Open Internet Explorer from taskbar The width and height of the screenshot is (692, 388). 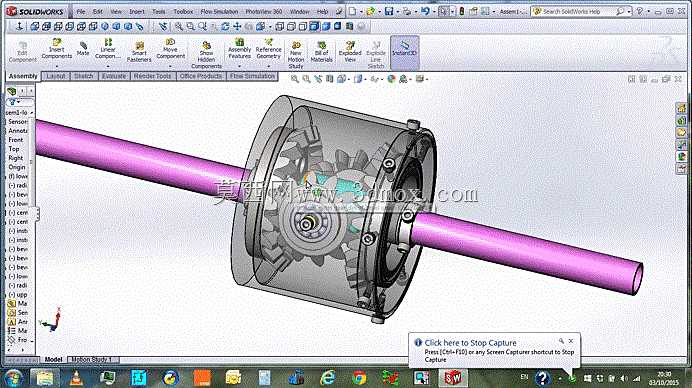point(327,378)
